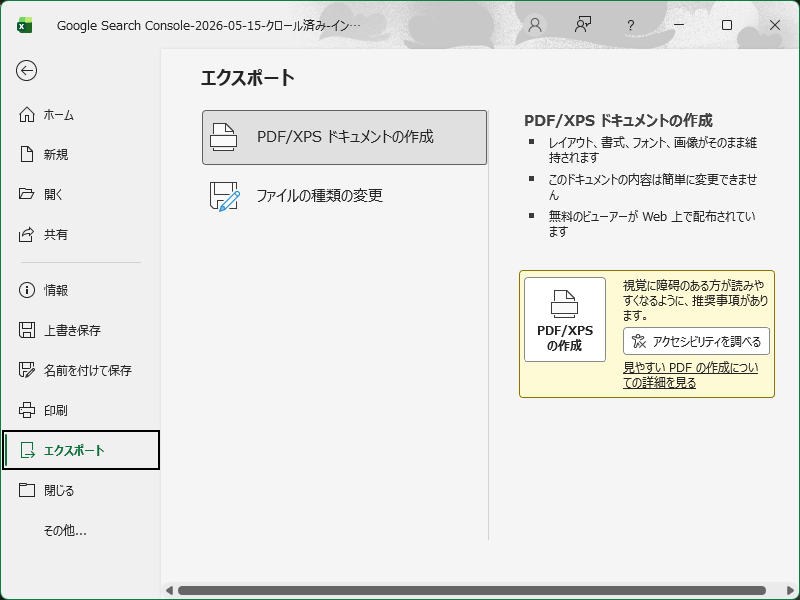This screenshot has width=800, height=600.
Task: Select 新規 in the sidebar
Action: point(81,154)
